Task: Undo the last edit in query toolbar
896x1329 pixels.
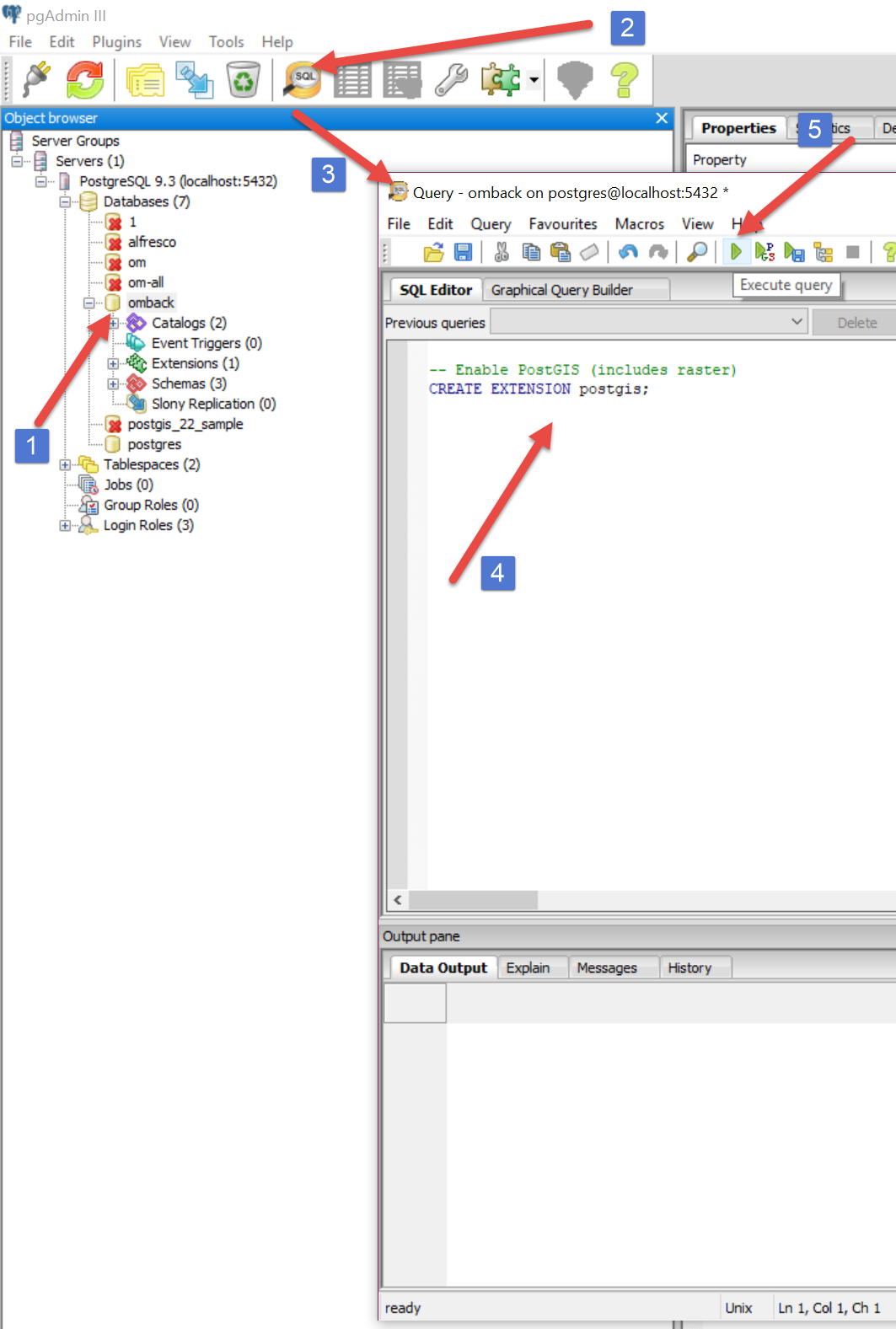Action: (628, 251)
